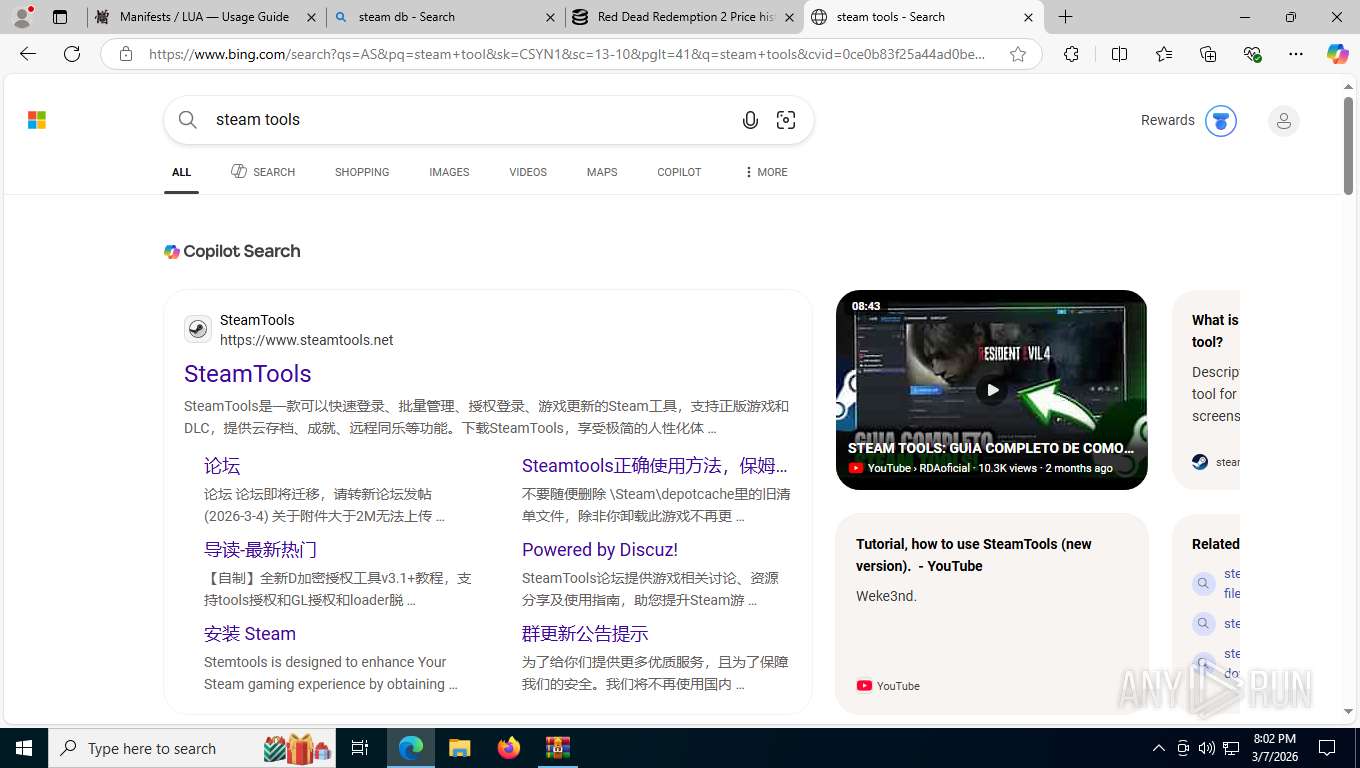Open the 群更新公告提示 sitelink

(585, 634)
